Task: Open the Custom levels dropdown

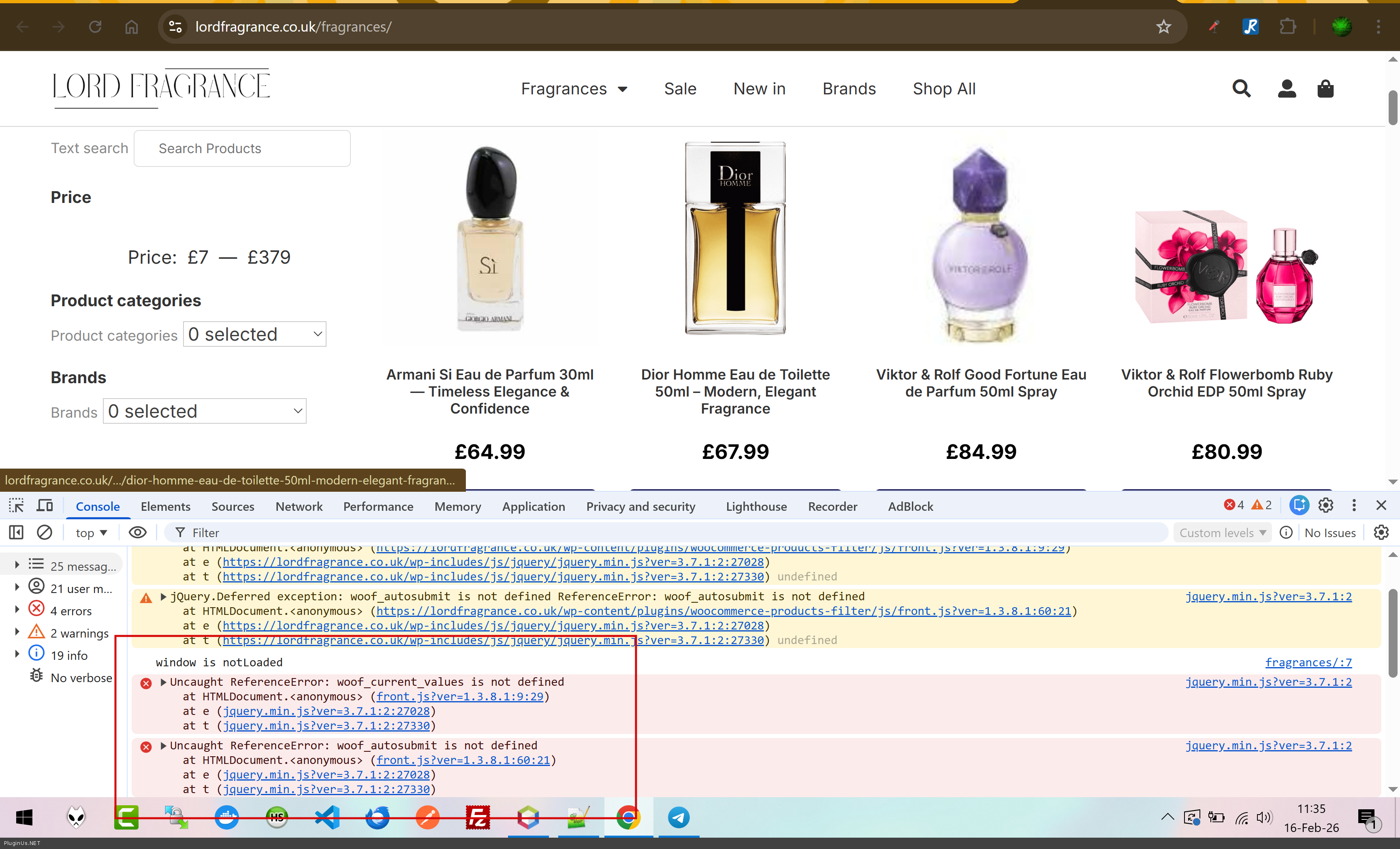Action: pos(1222,533)
